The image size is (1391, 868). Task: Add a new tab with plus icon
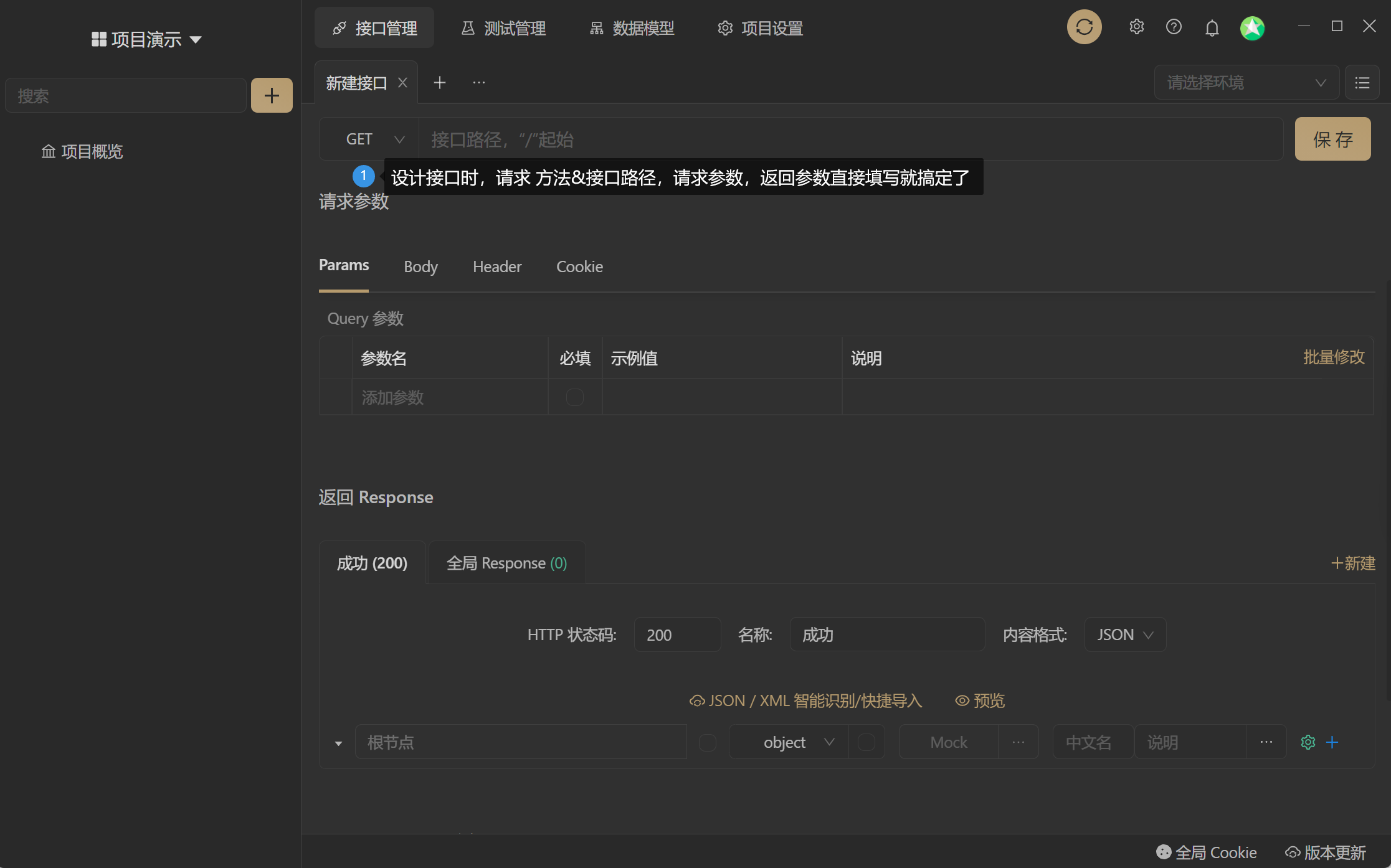click(439, 83)
